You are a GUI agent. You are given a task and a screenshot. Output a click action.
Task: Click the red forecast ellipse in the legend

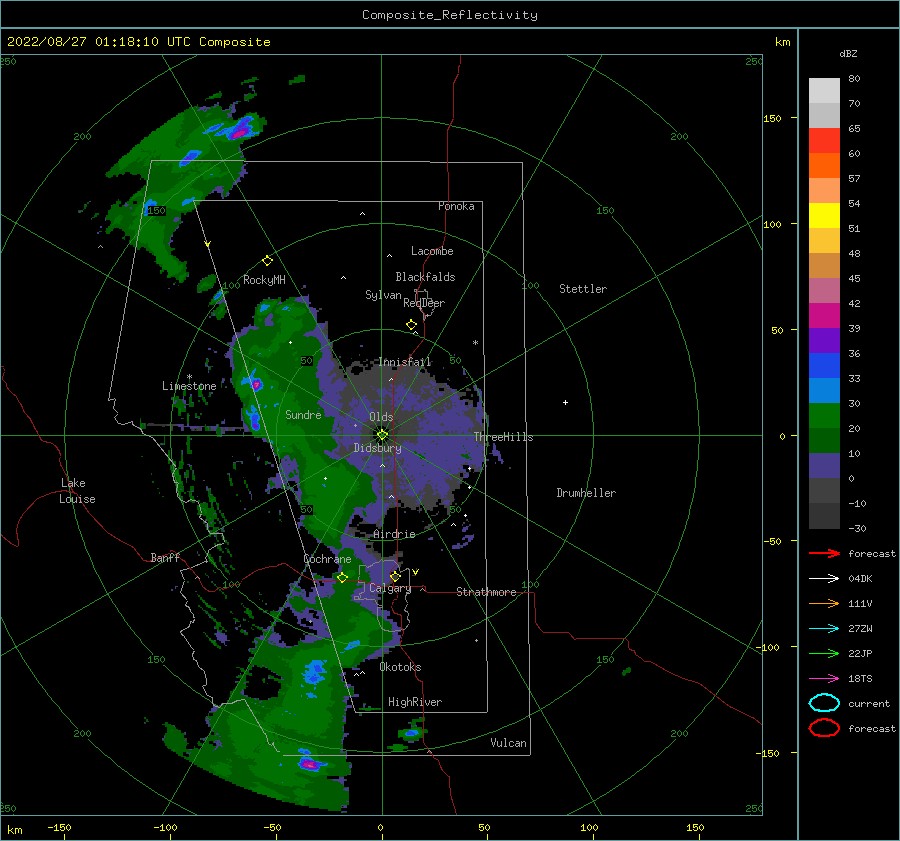(x=824, y=728)
